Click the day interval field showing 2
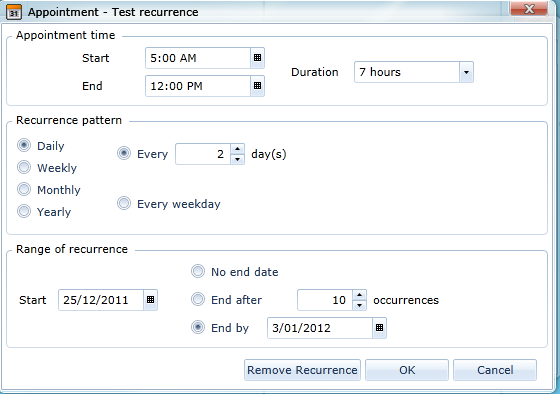This screenshot has height=394, width=560. coord(203,154)
